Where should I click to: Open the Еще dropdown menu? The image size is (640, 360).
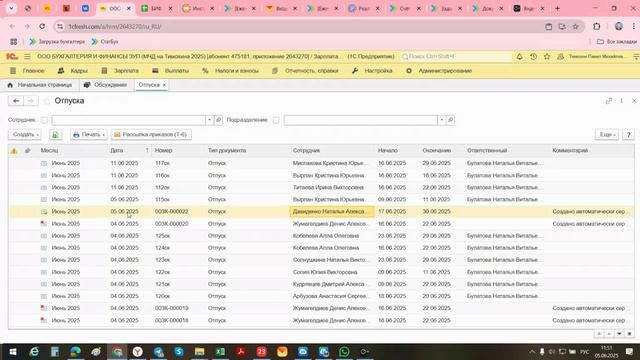coord(607,135)
